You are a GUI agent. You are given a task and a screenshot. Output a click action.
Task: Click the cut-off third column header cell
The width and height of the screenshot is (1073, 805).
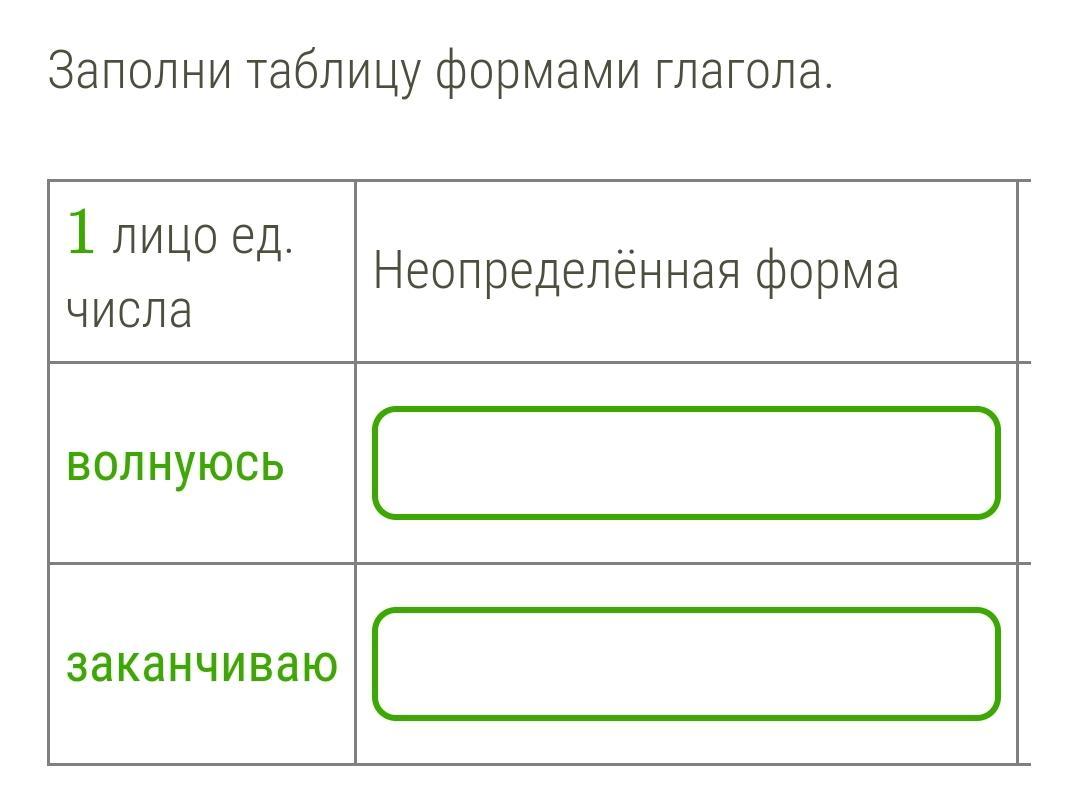click(1025, 272)
